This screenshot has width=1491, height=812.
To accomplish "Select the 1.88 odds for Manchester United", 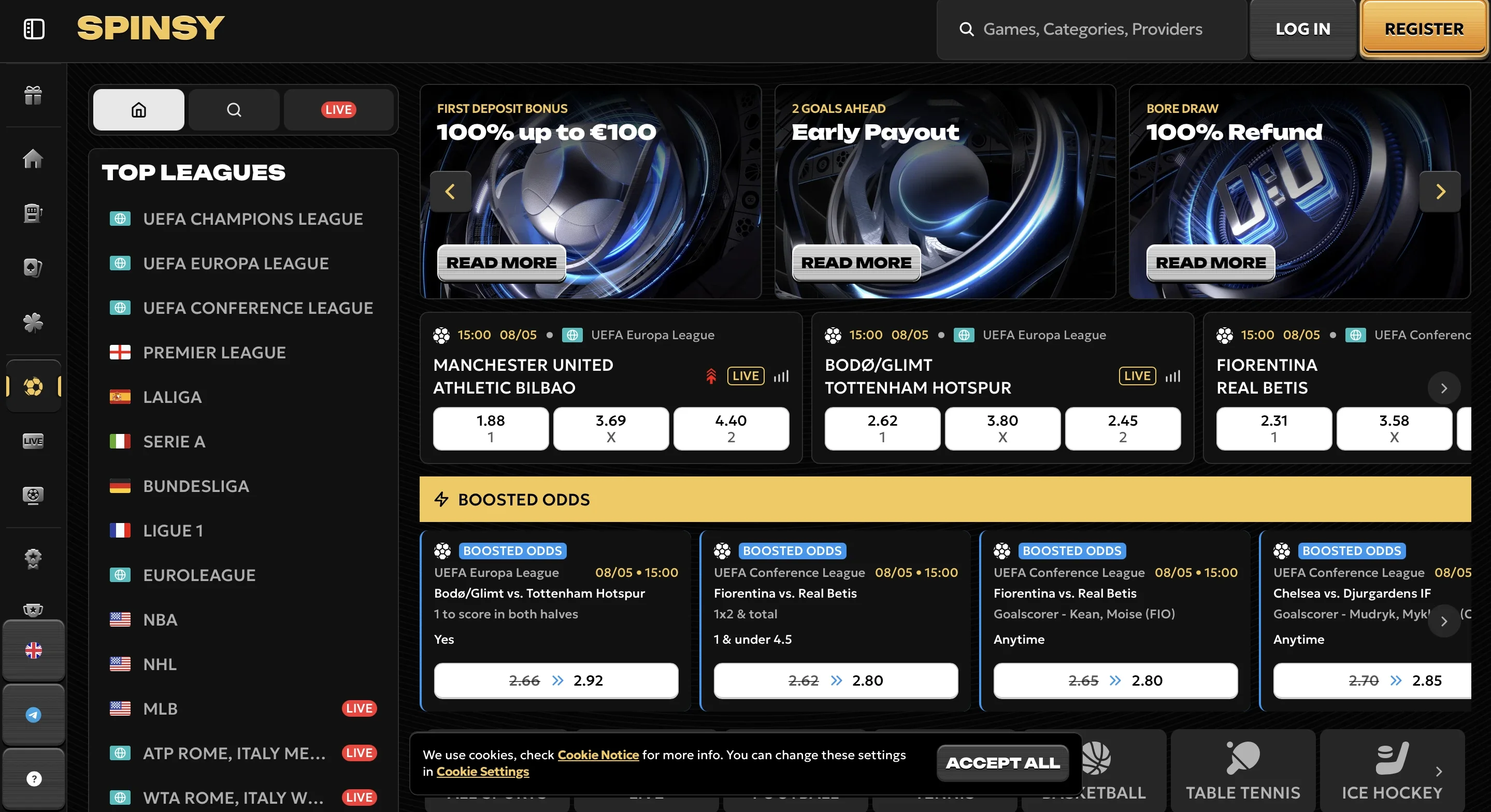I will [490, 428].
